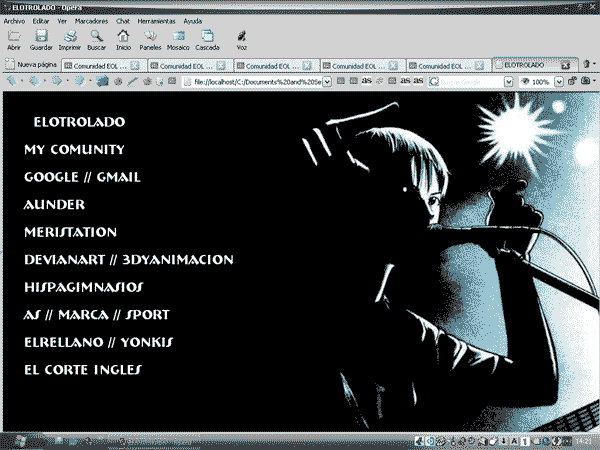Expand the Back button history arrow
Image resolution: width=600 pixels, height=450 pixels.
click(22, 81)
